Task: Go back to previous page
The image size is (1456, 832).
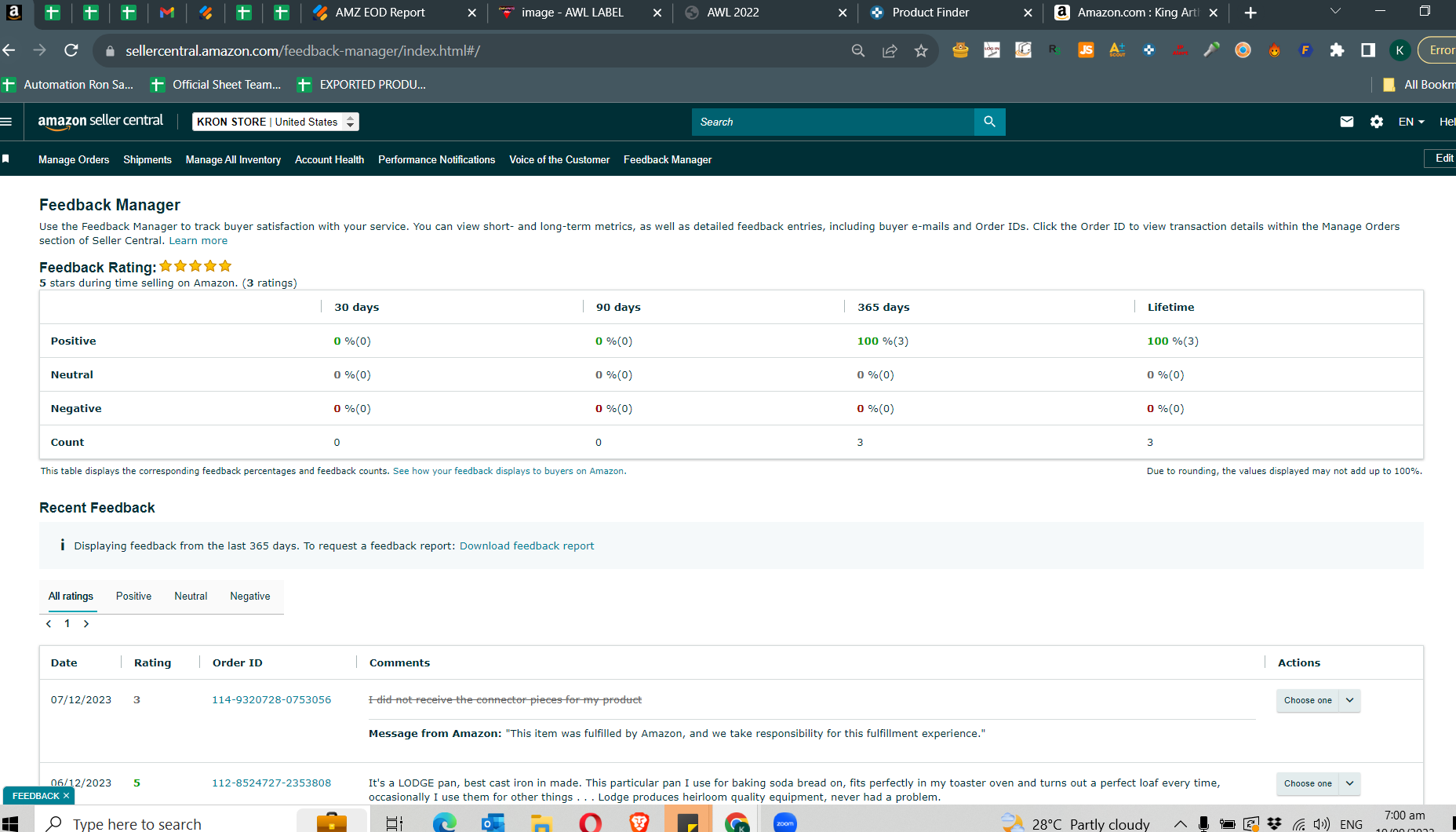Action: [x=9, y=50]
